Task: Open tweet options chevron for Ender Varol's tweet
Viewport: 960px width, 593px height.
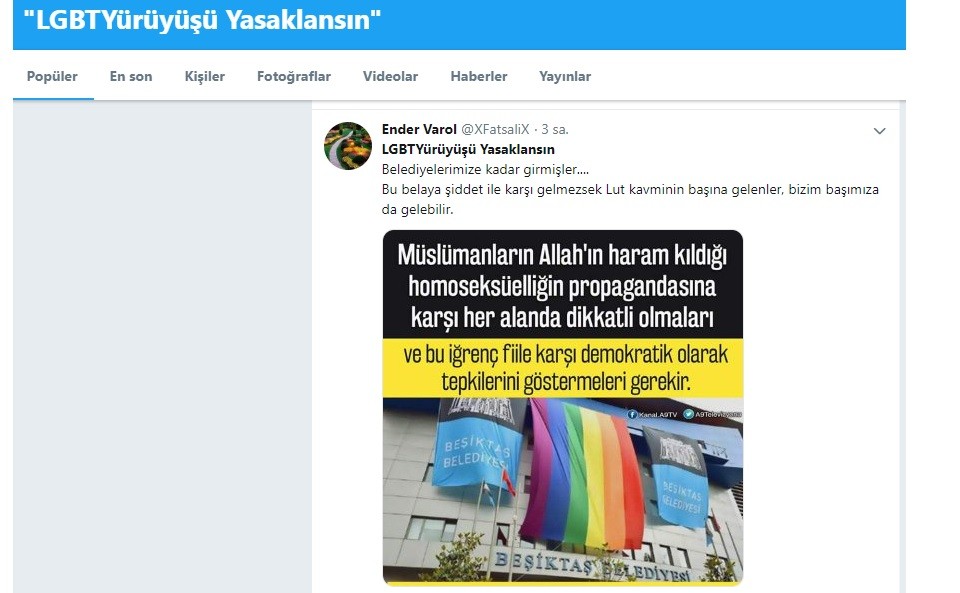Action: (x=879, y=131)
